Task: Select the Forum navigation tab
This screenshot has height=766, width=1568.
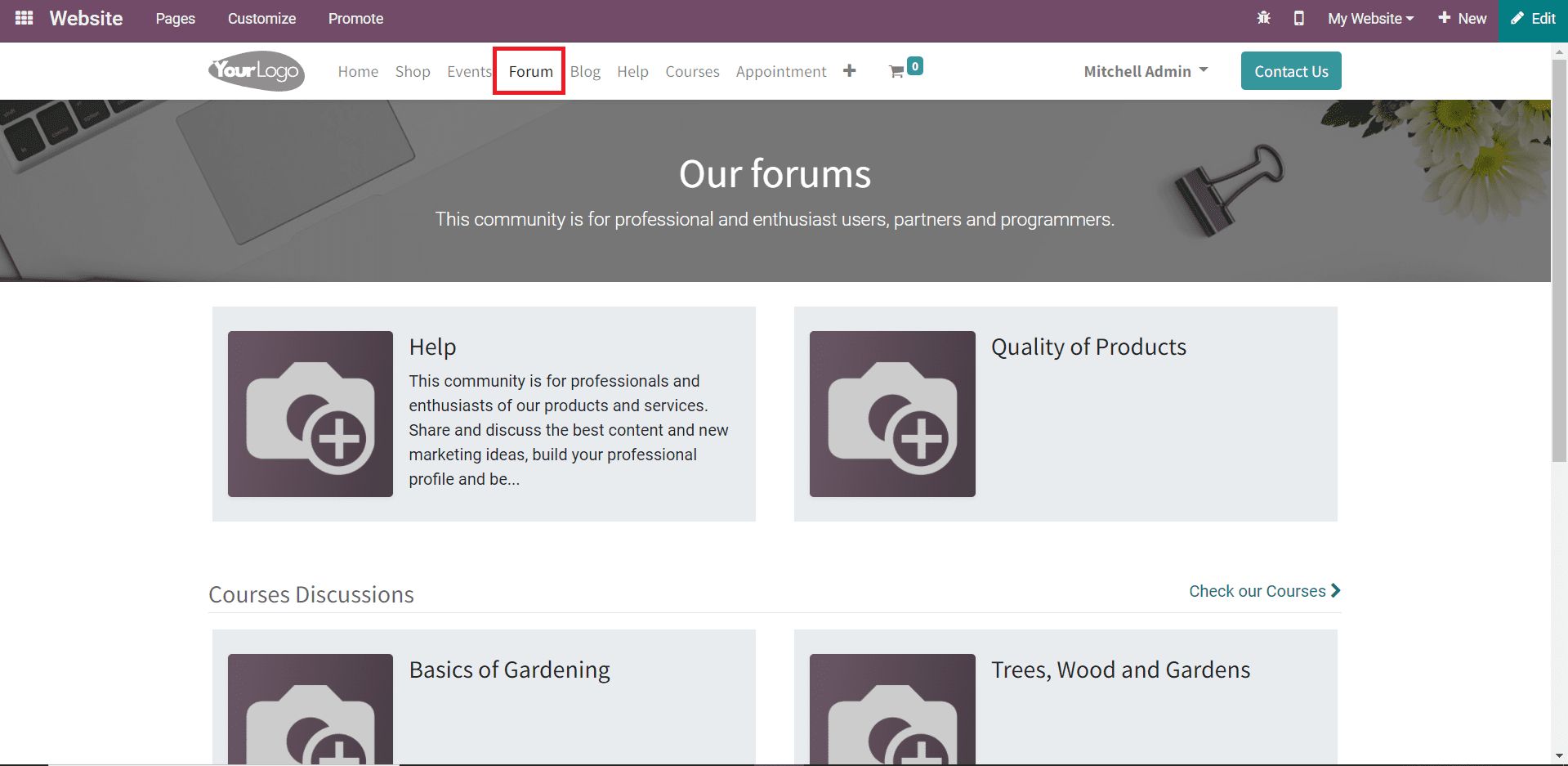Action: [x=529, y=71]
